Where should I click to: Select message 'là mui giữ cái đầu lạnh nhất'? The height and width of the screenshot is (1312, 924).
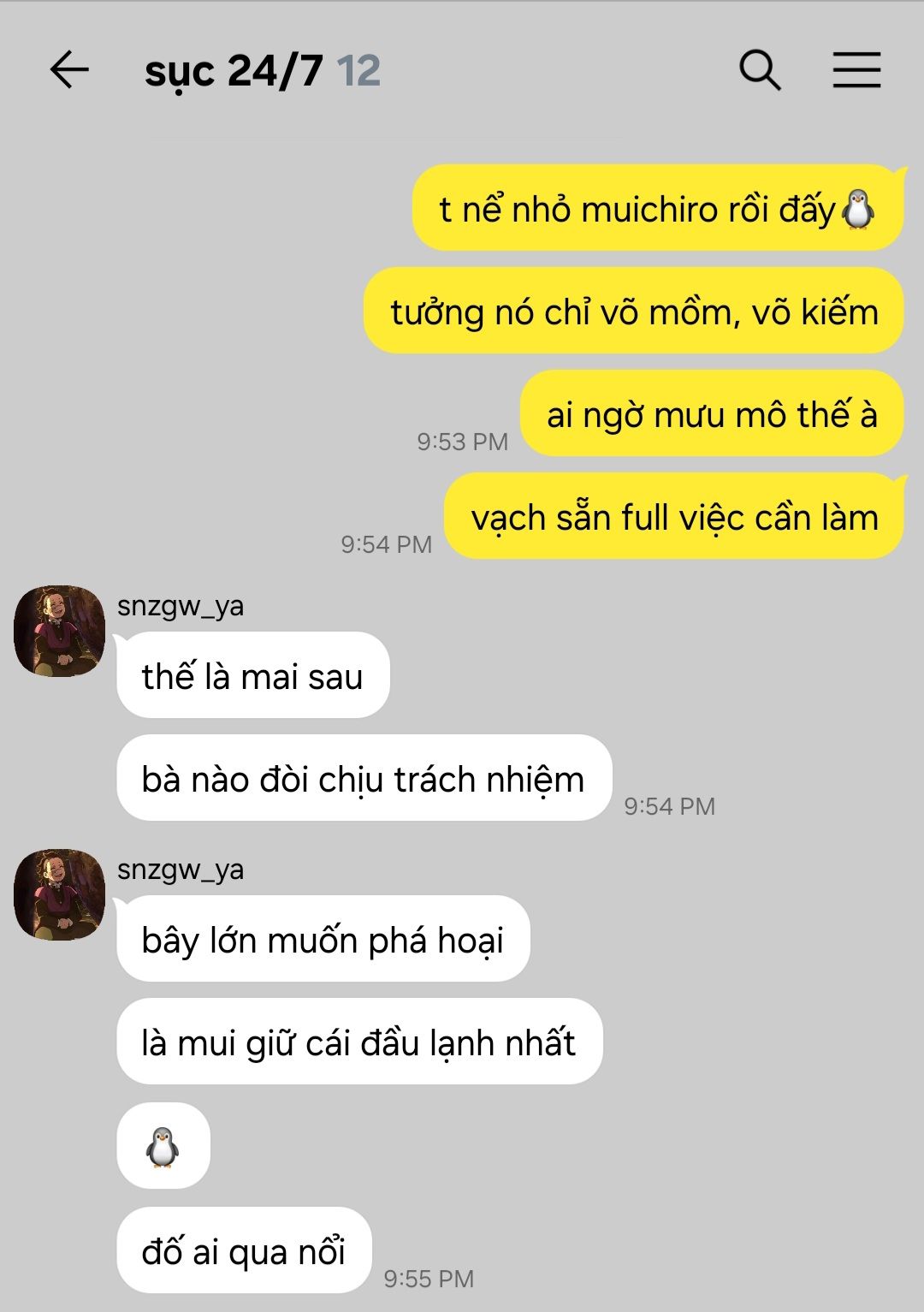pos(360,1042)
